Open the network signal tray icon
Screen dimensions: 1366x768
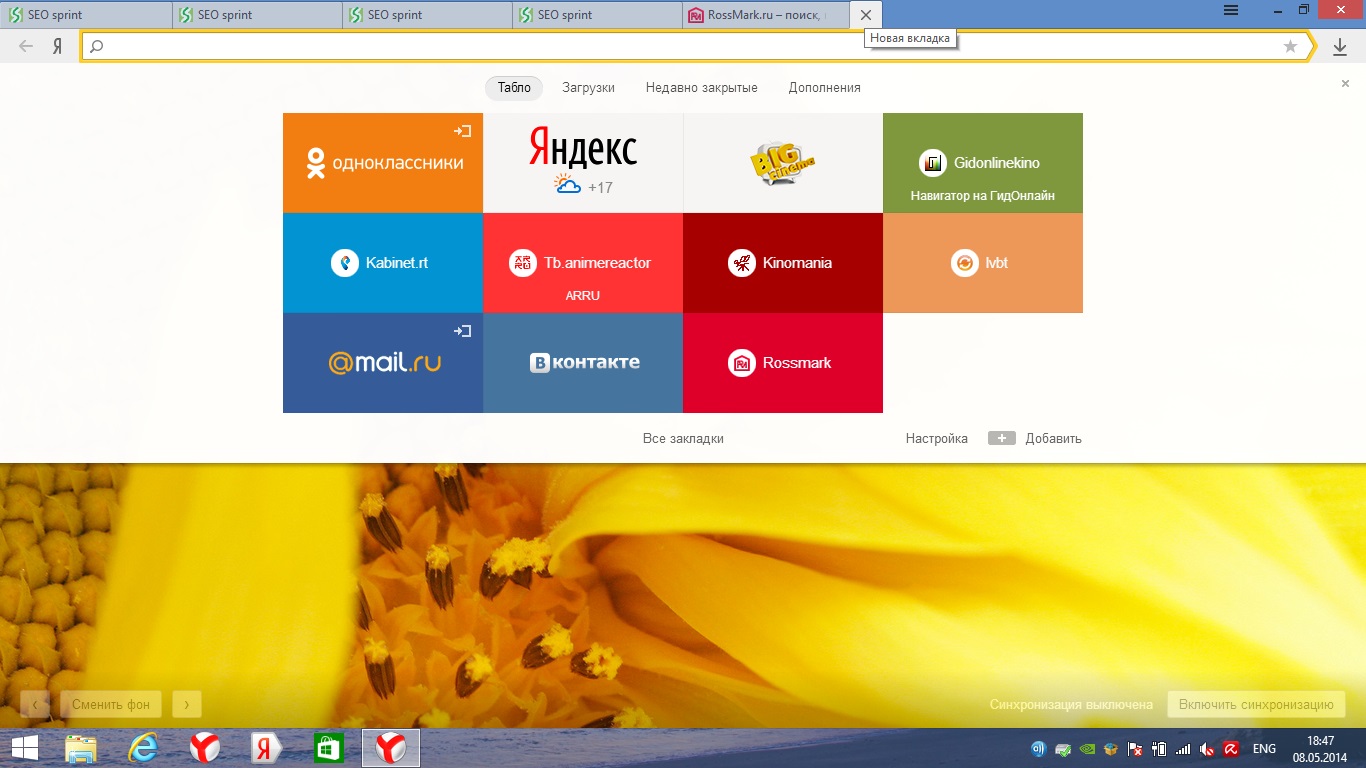pos(1184,748)
